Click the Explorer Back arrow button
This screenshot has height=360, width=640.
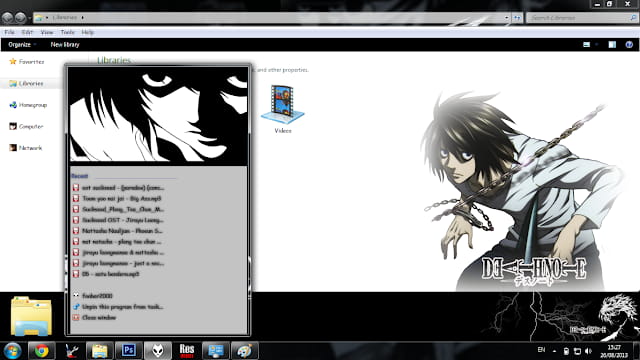click(x=7, y=18)
